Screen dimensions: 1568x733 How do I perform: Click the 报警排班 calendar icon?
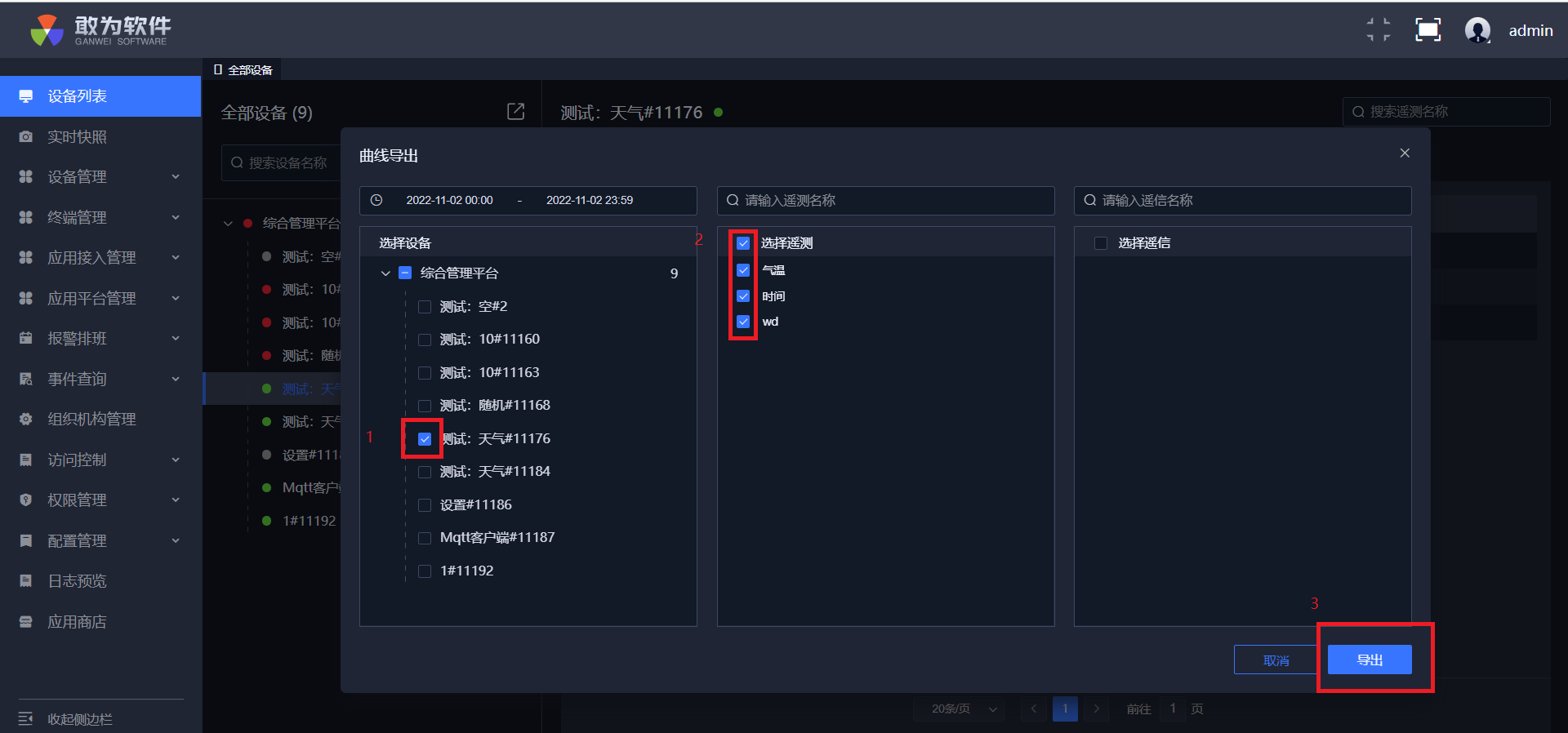point(26,339)
